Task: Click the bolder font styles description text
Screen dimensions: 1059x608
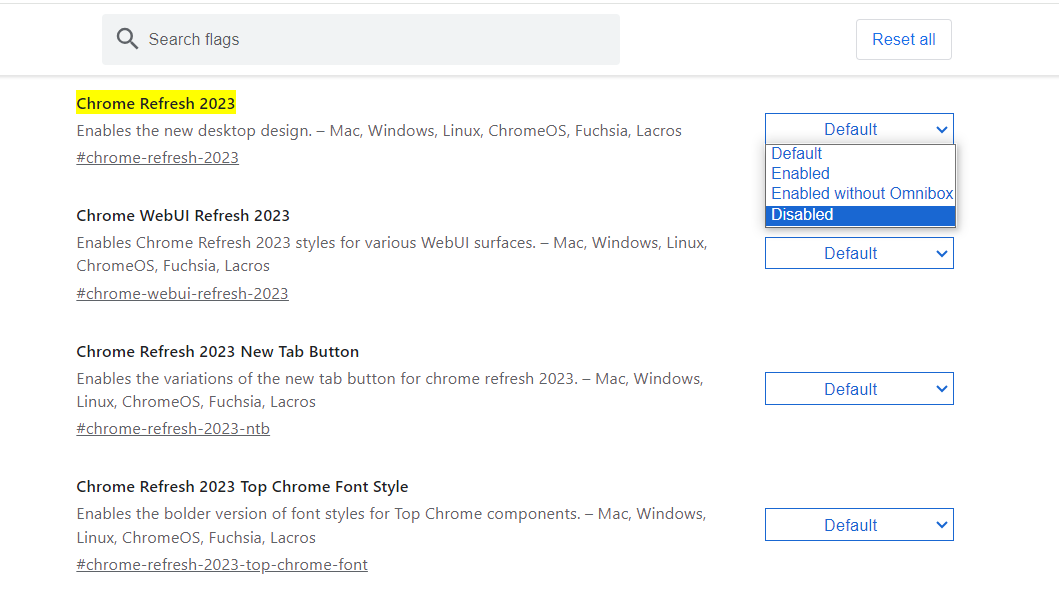Action: point(391,526)
